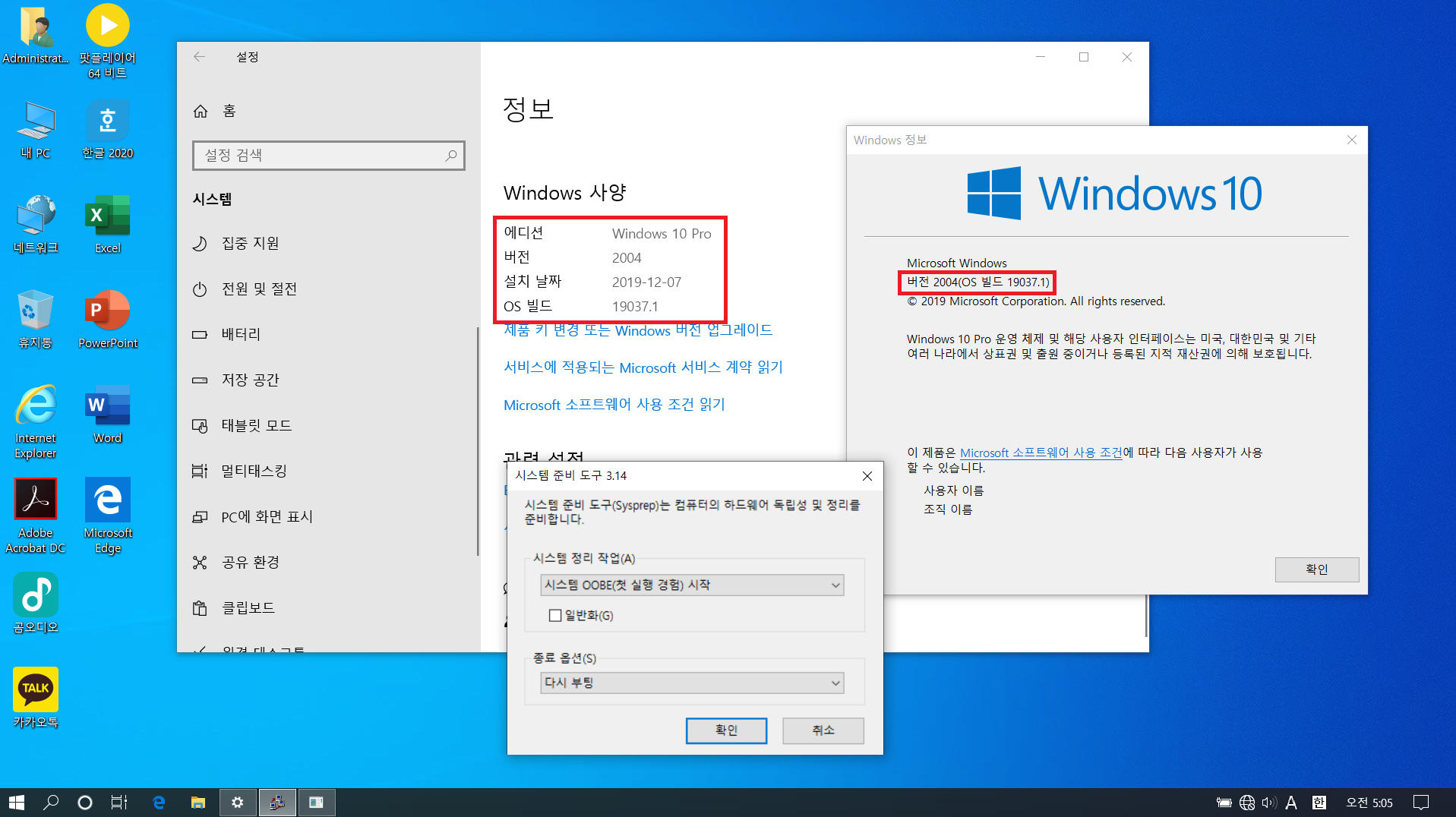The width and height of the screenshot is (1456, 817).
Task: Launch Edge from the taskbar
Action: click(159, 803)
